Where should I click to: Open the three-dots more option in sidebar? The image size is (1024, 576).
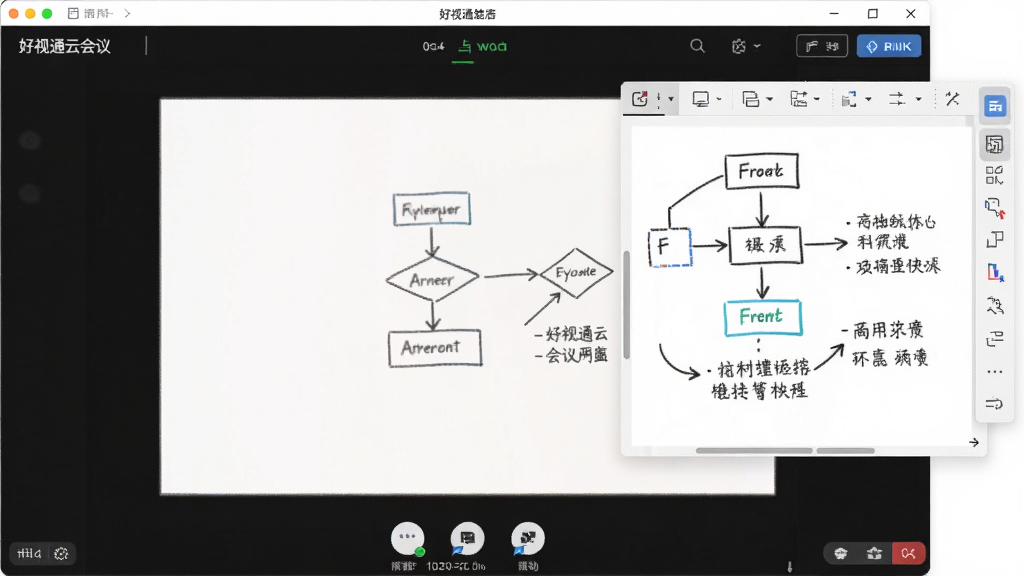tap(995, 372)
